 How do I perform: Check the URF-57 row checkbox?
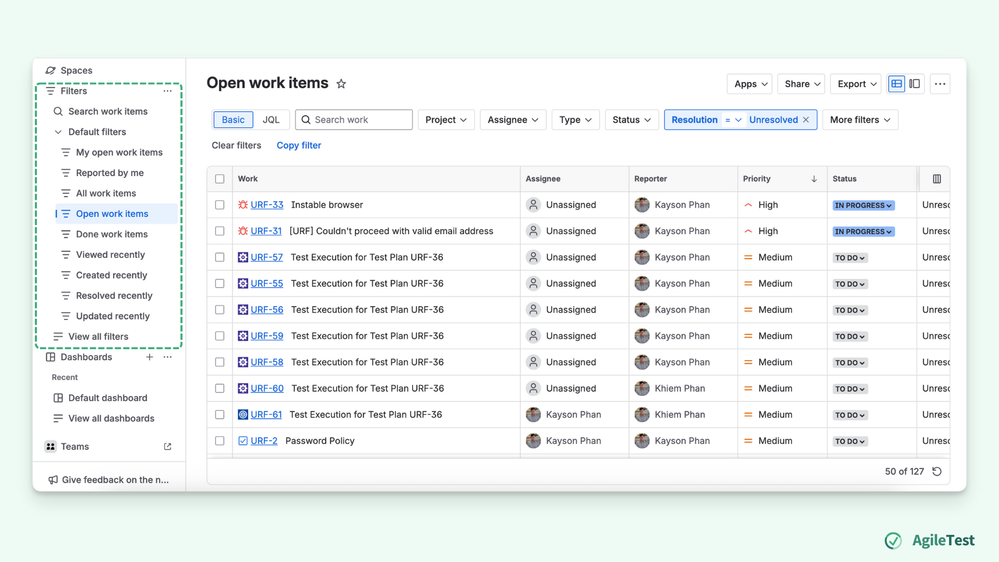coord(220,257)
